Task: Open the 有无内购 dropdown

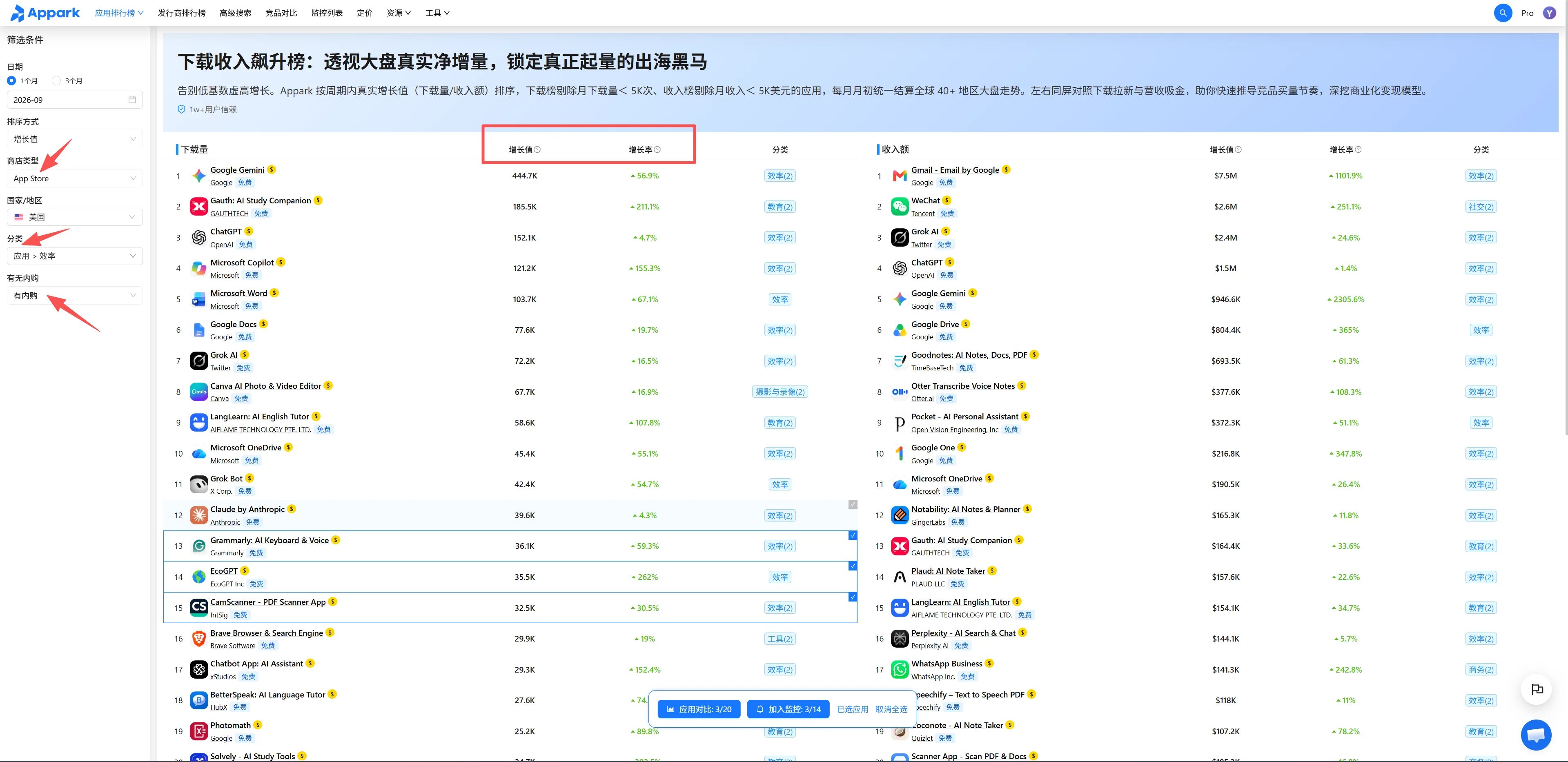Action: tap(75, 296)
